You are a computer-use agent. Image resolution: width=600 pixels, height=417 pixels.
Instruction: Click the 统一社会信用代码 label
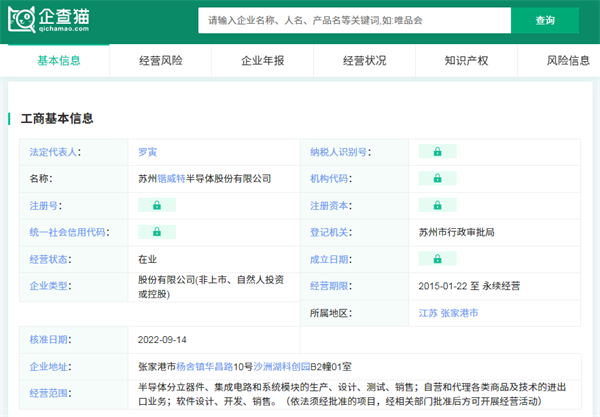pos(69,232)
